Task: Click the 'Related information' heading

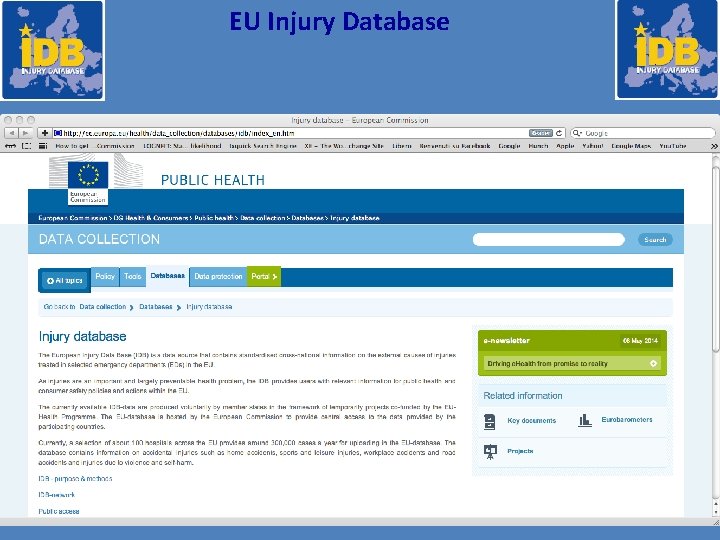Action: pyautogui.click(x=523, y=396)
